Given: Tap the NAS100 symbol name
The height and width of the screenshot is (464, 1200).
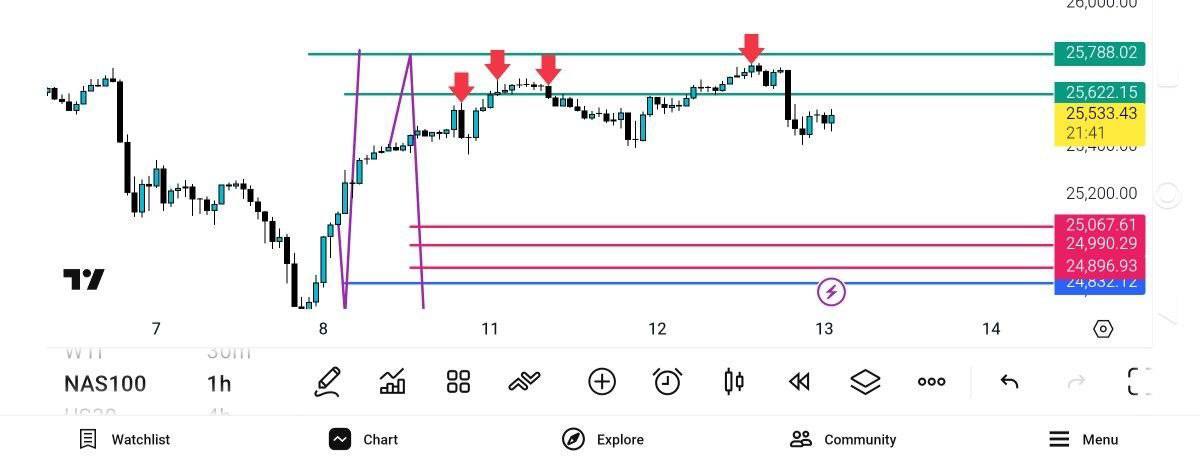Looking at the screenshot, I should 105,384.
